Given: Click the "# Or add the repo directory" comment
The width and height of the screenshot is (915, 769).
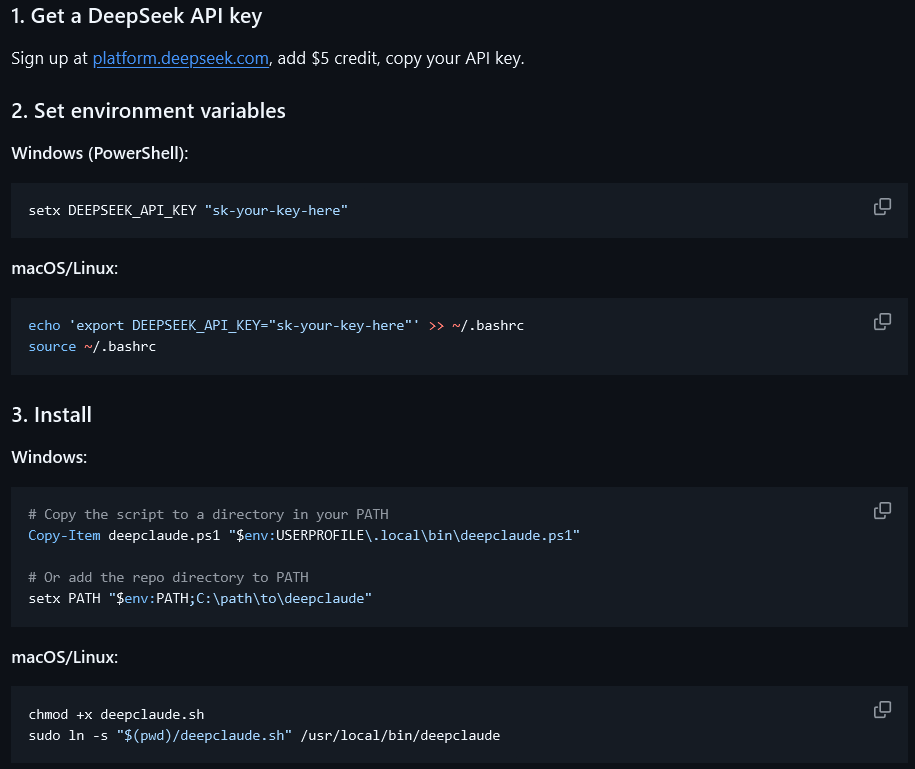Looking at the screenshot, I should (169, 578).
